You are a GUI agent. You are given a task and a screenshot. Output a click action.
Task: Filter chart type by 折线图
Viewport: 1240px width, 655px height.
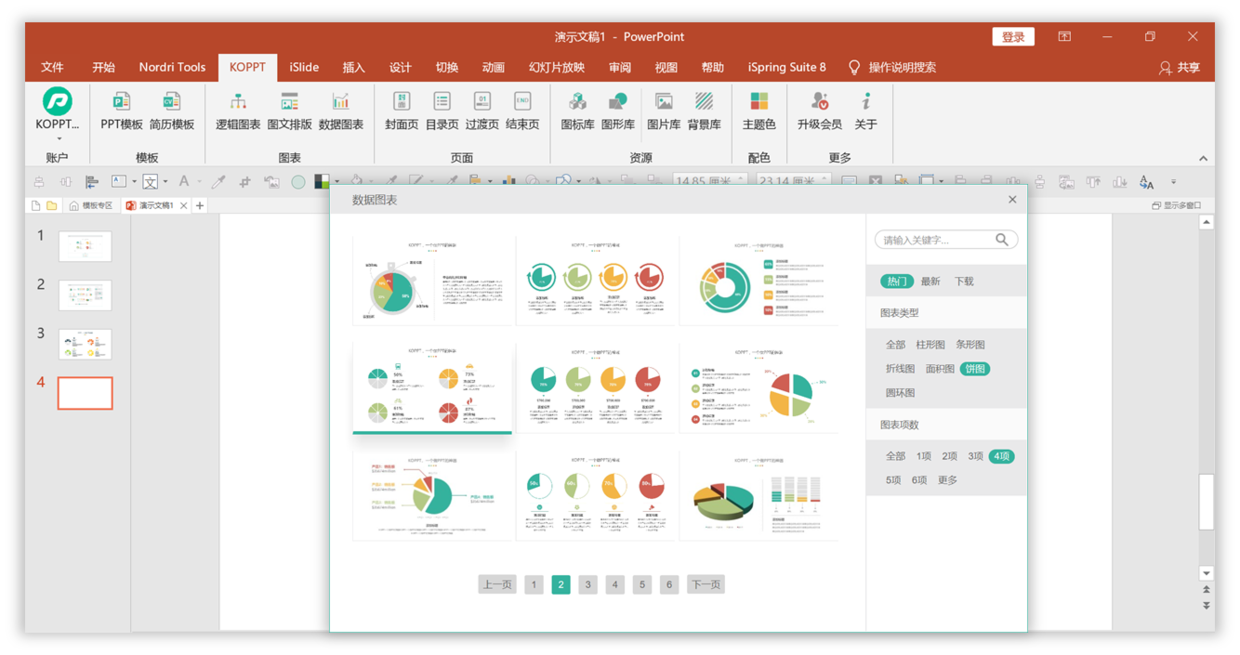coord(900,369)
